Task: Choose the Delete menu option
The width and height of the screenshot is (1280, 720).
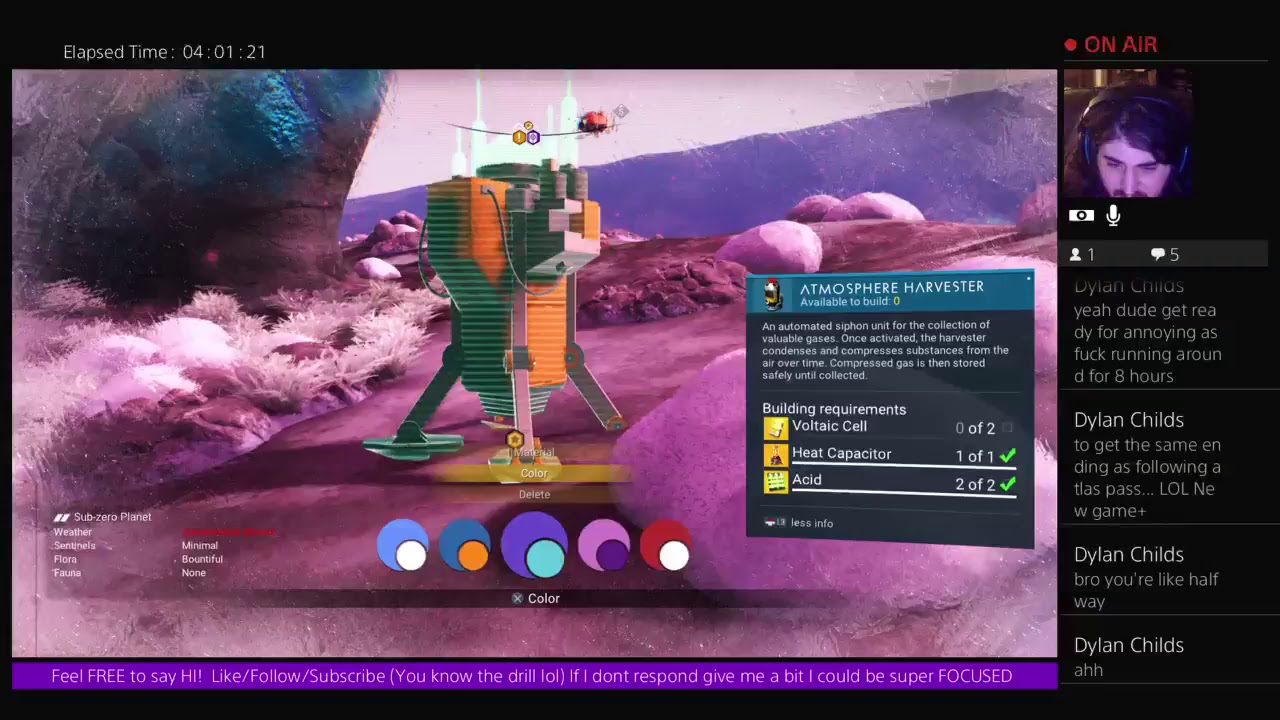Action: [534, 494]
